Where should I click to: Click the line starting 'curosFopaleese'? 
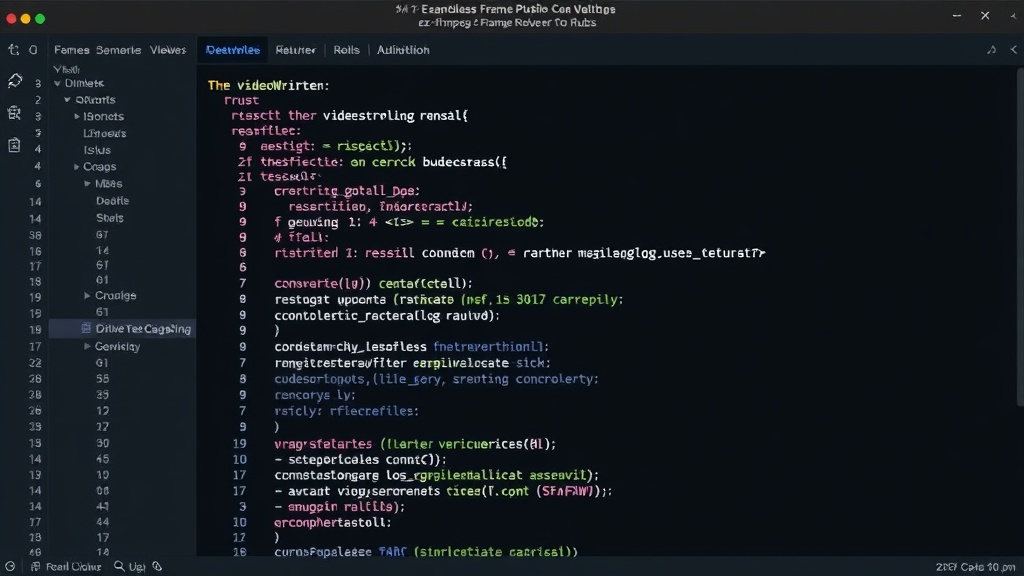426,552
